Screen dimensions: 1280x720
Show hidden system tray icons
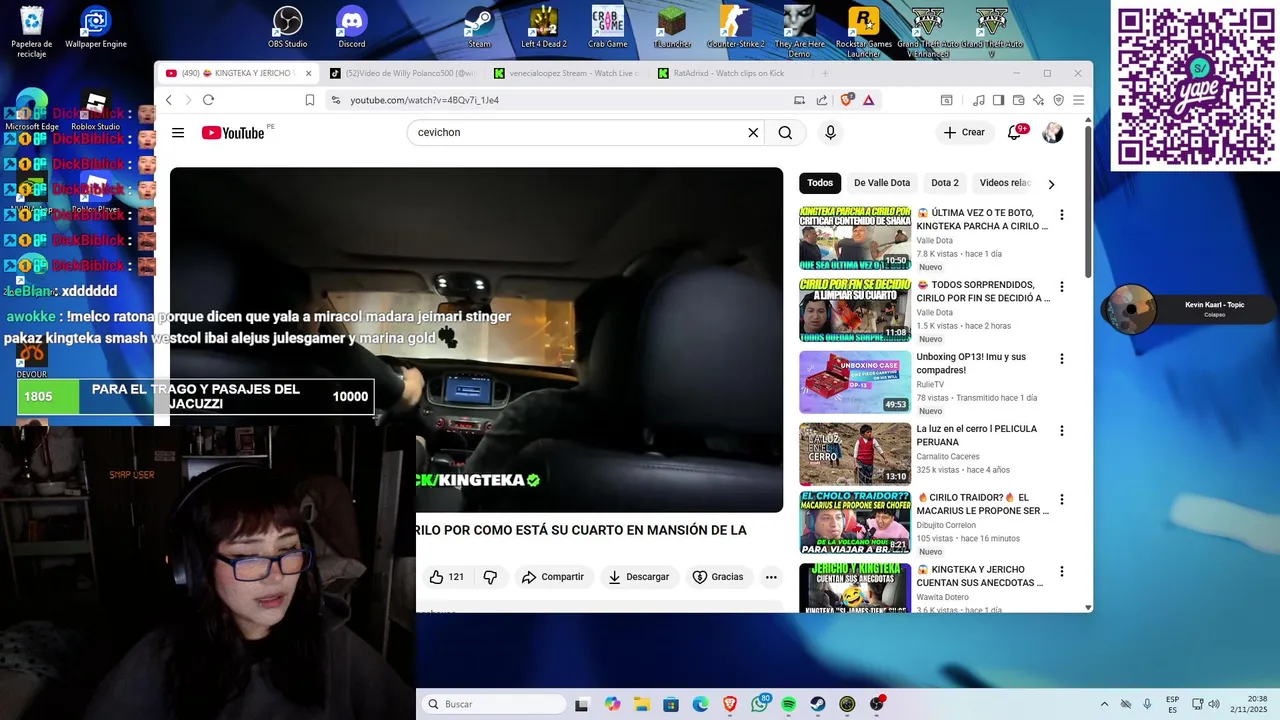coord(1104,704)
